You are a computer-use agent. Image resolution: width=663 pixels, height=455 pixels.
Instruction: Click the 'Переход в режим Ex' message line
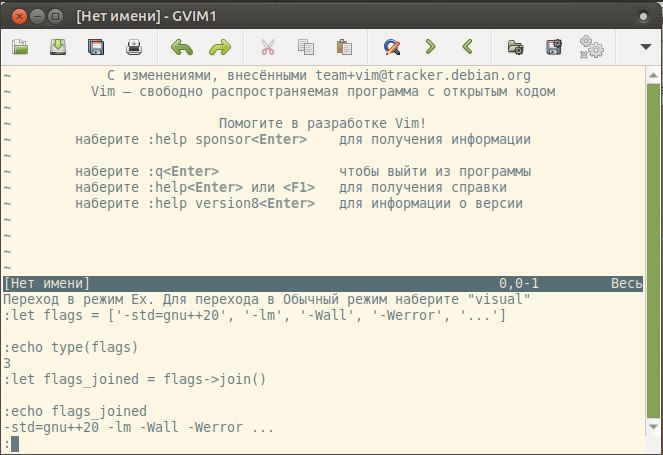click(267, 299)
